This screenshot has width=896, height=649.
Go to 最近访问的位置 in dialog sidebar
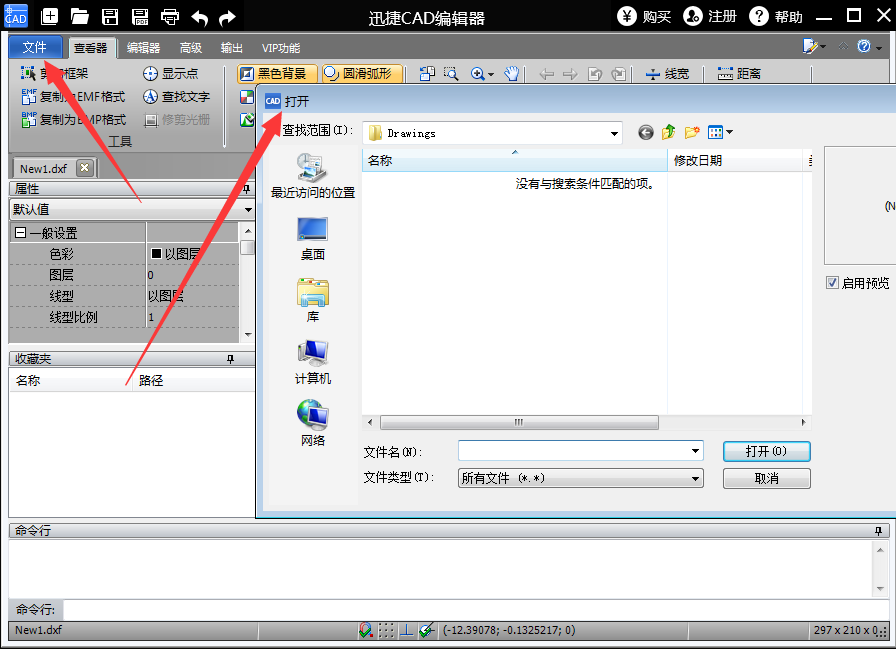(x=313, y=176)
